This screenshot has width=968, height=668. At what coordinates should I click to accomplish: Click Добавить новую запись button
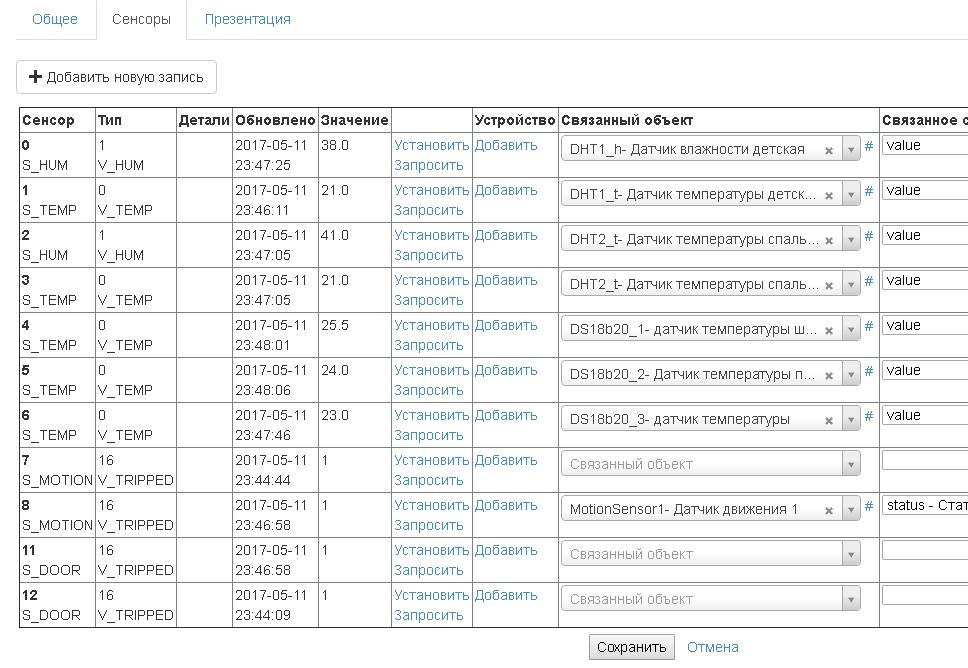pos(116,77)
